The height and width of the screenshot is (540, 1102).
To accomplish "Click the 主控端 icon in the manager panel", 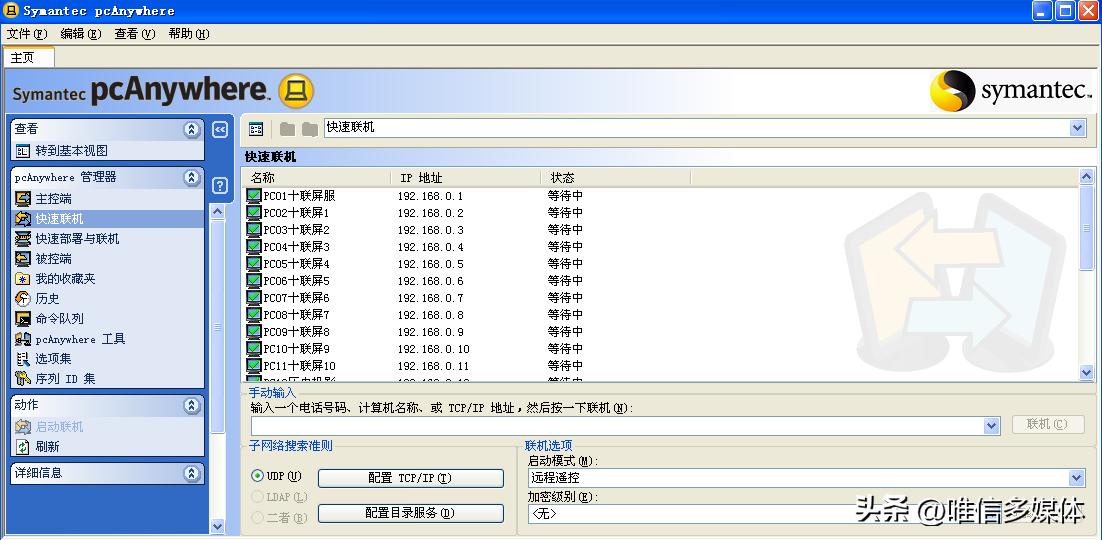I will (x=23, y=199).
